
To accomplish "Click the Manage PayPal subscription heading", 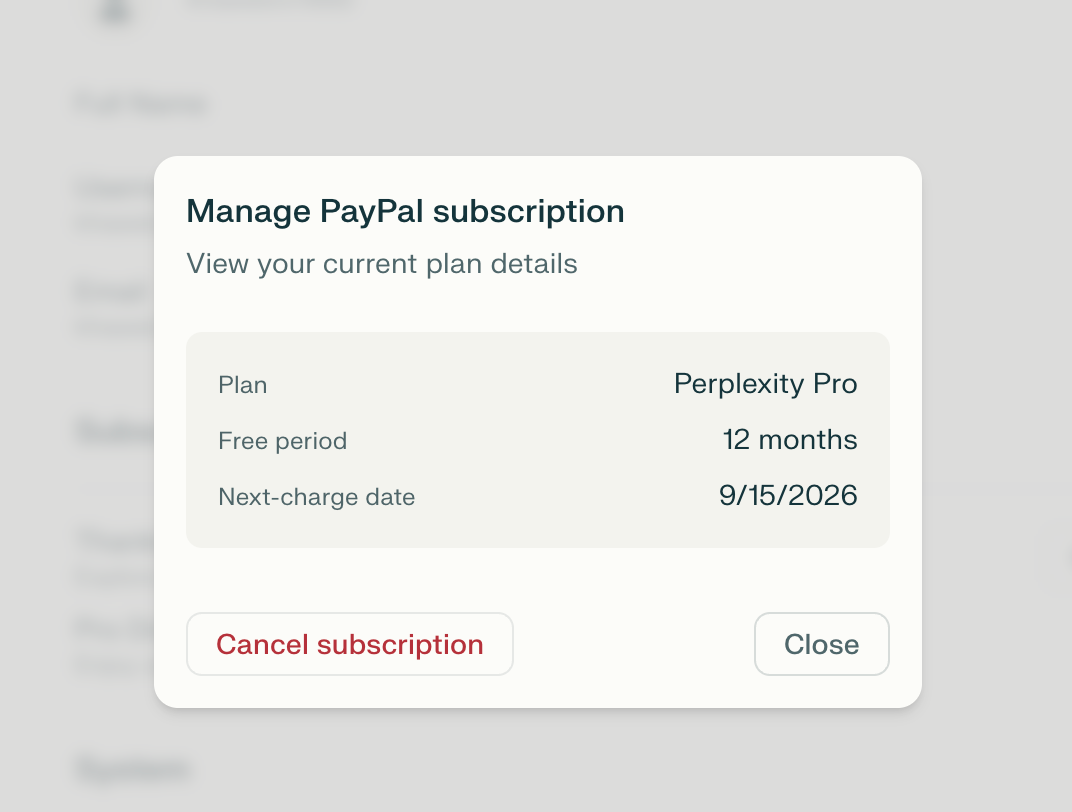I will coord(405,212).
